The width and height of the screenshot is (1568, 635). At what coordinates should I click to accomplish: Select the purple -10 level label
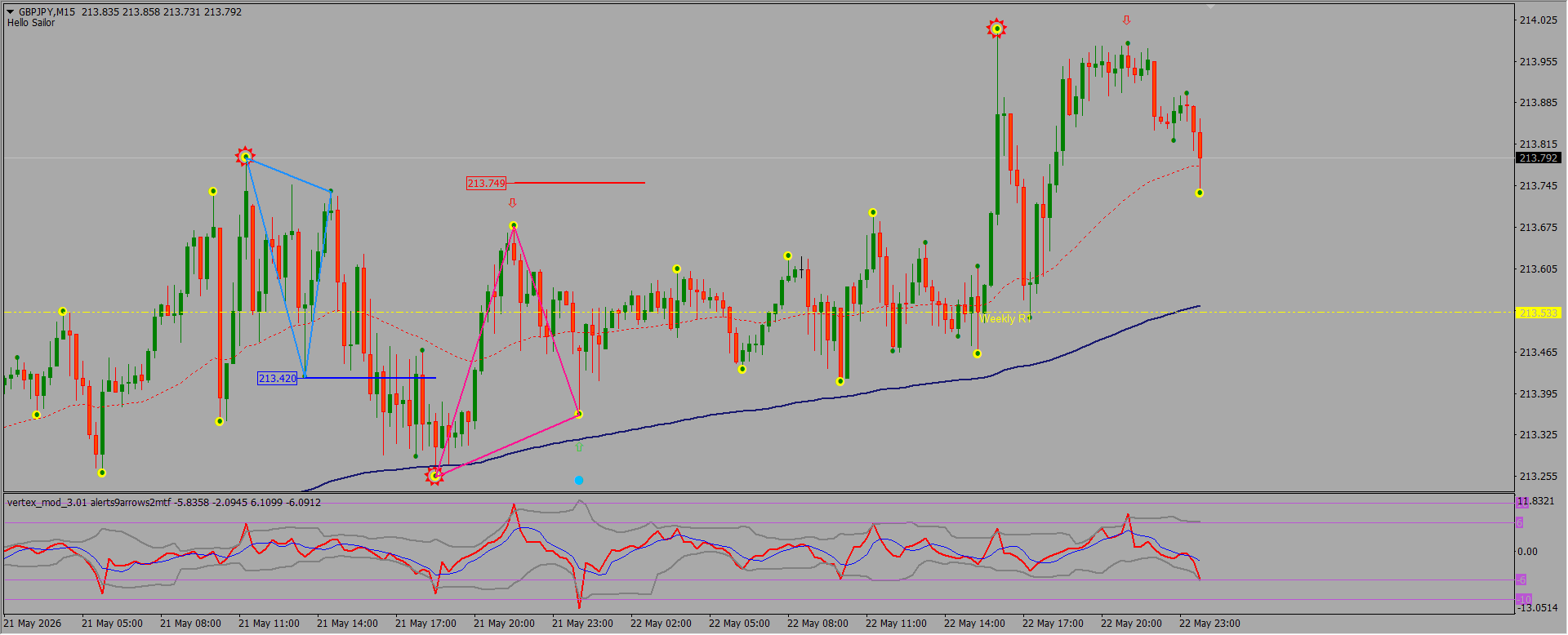(1523, 599)
